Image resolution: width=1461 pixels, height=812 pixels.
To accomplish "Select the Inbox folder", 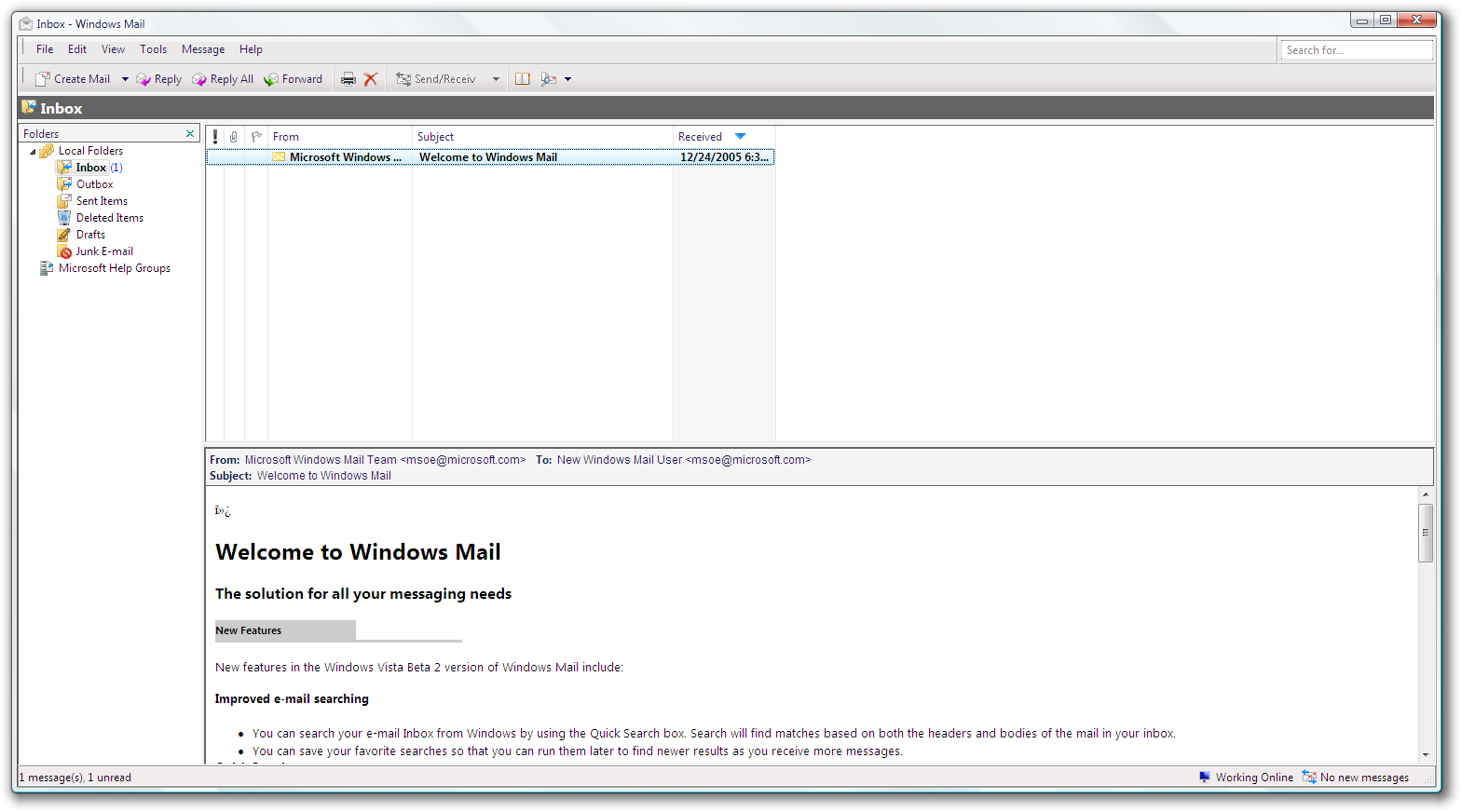I will coord(90,168).
